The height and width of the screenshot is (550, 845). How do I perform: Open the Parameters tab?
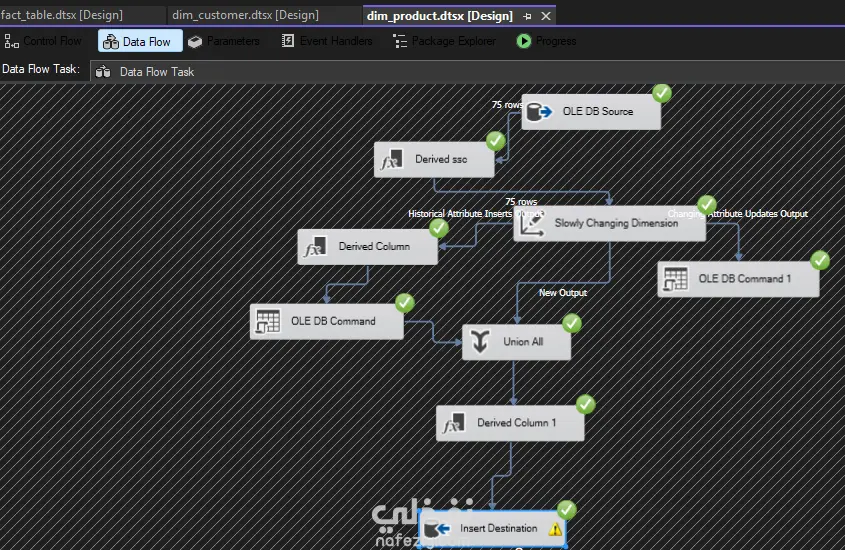(224, 41)
